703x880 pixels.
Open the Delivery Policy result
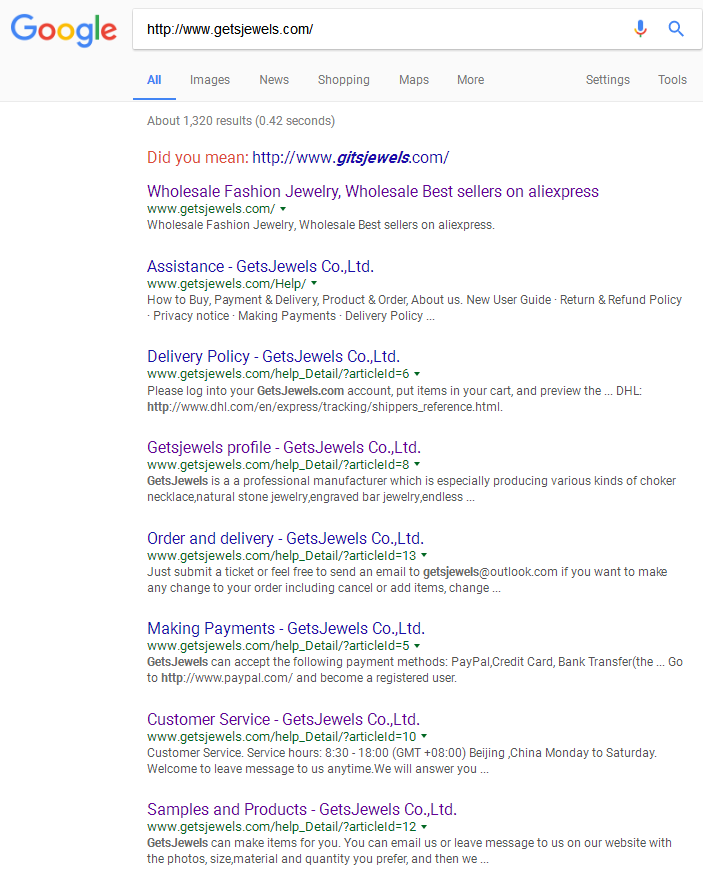273,357
